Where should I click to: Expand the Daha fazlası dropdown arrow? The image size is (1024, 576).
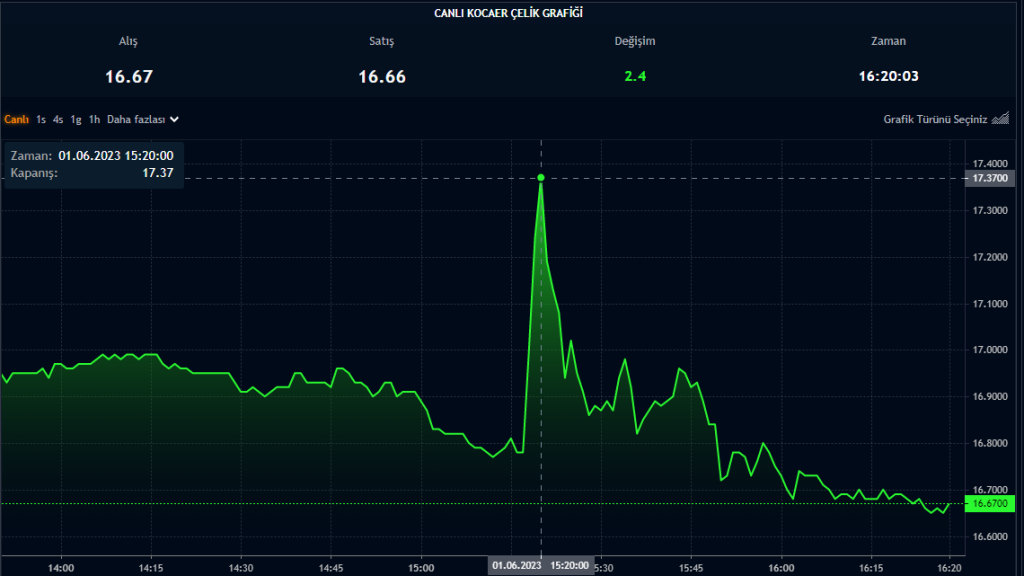[174, 120]
